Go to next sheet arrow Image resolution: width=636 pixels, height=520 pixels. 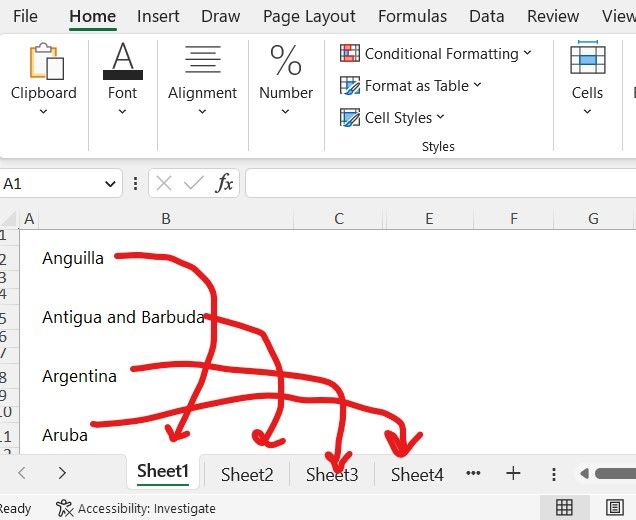point(62,473)
